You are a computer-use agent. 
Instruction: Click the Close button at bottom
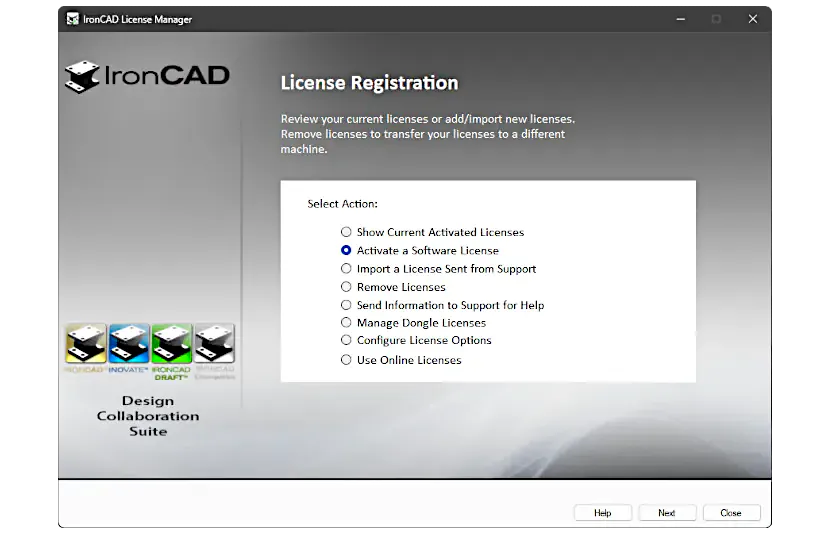coord(731,513)
